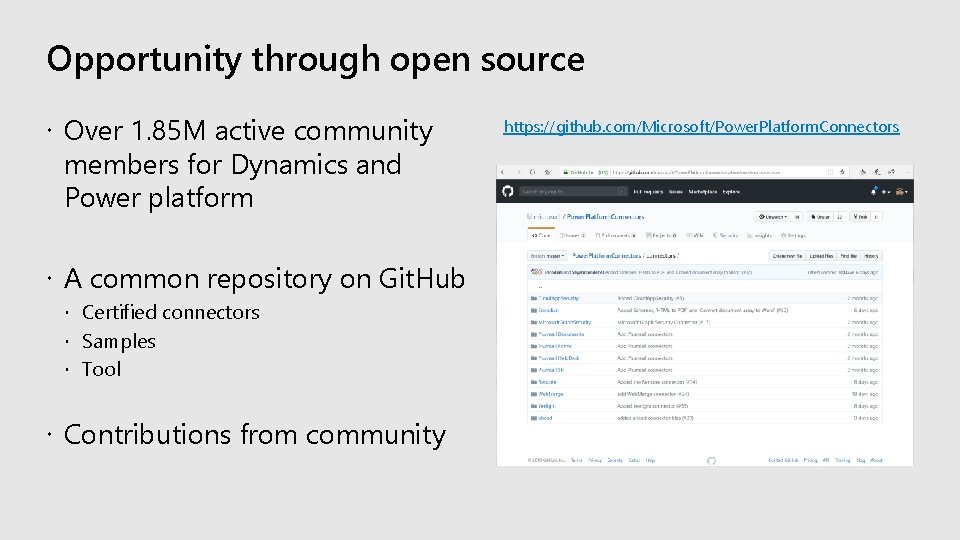Click the footer Blog link
960x540 pixels.
pyautogui.click(x=861, y=460)
